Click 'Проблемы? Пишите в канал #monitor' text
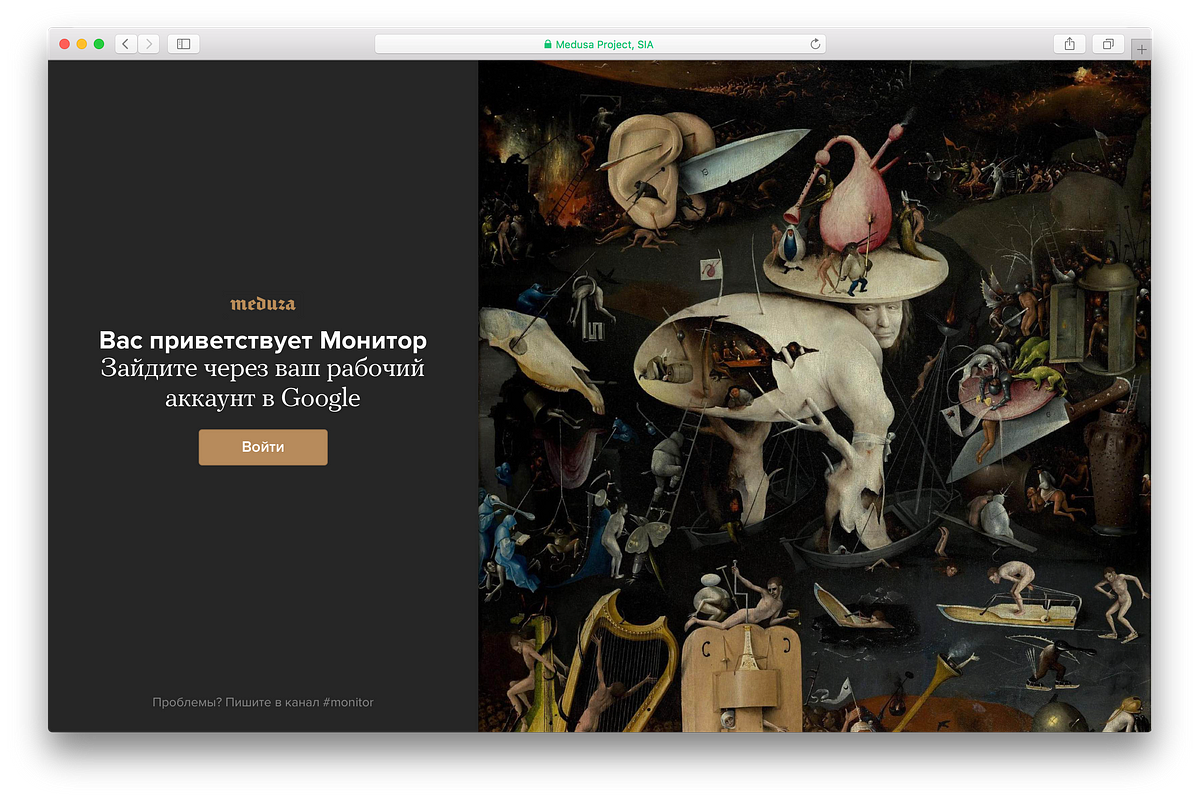 tap(263, 702)
